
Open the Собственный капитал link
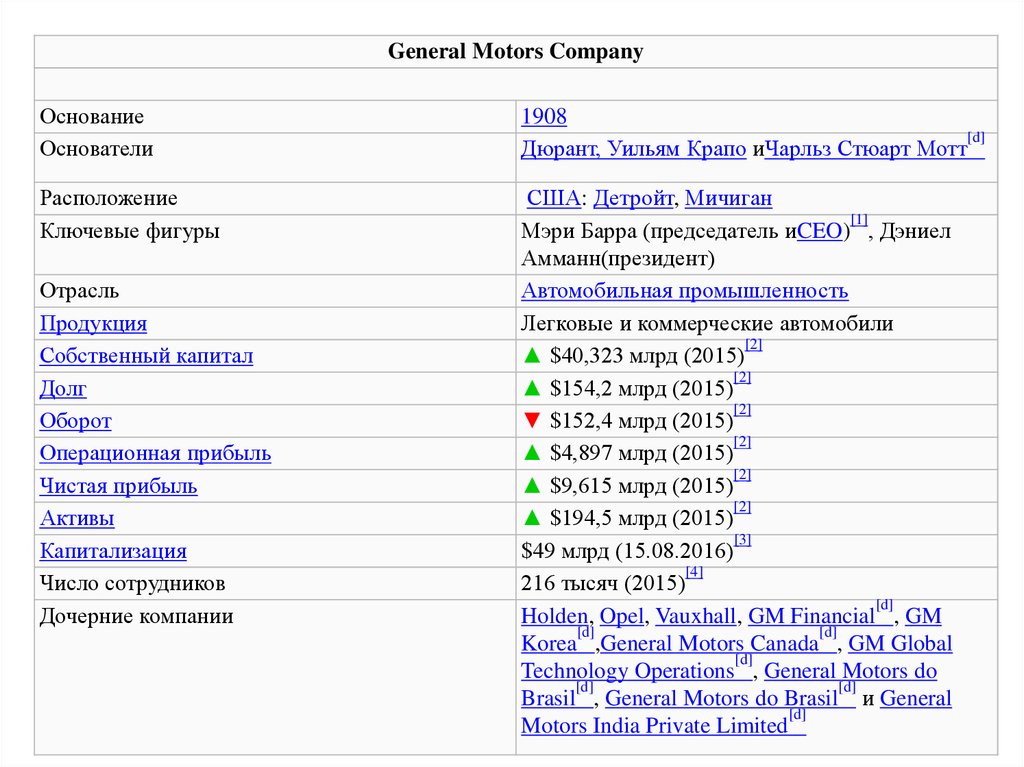(146, 356)
